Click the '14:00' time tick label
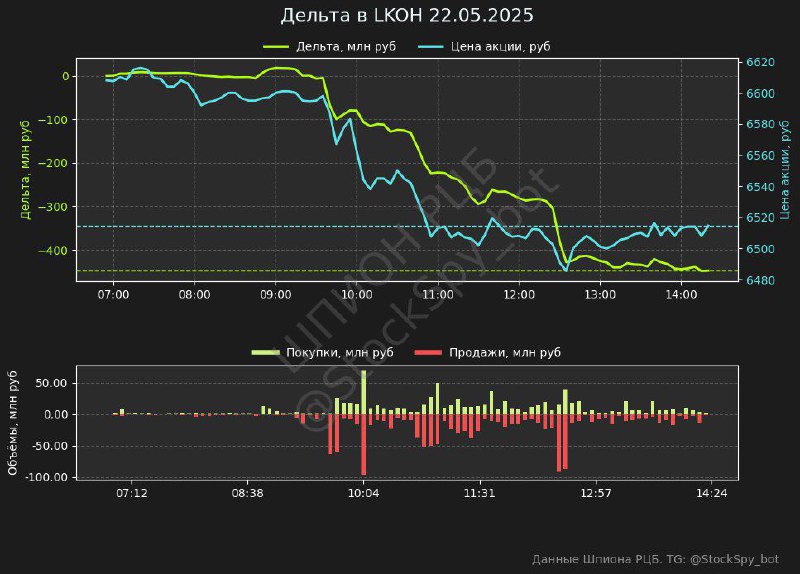 (x=681, y=294)
